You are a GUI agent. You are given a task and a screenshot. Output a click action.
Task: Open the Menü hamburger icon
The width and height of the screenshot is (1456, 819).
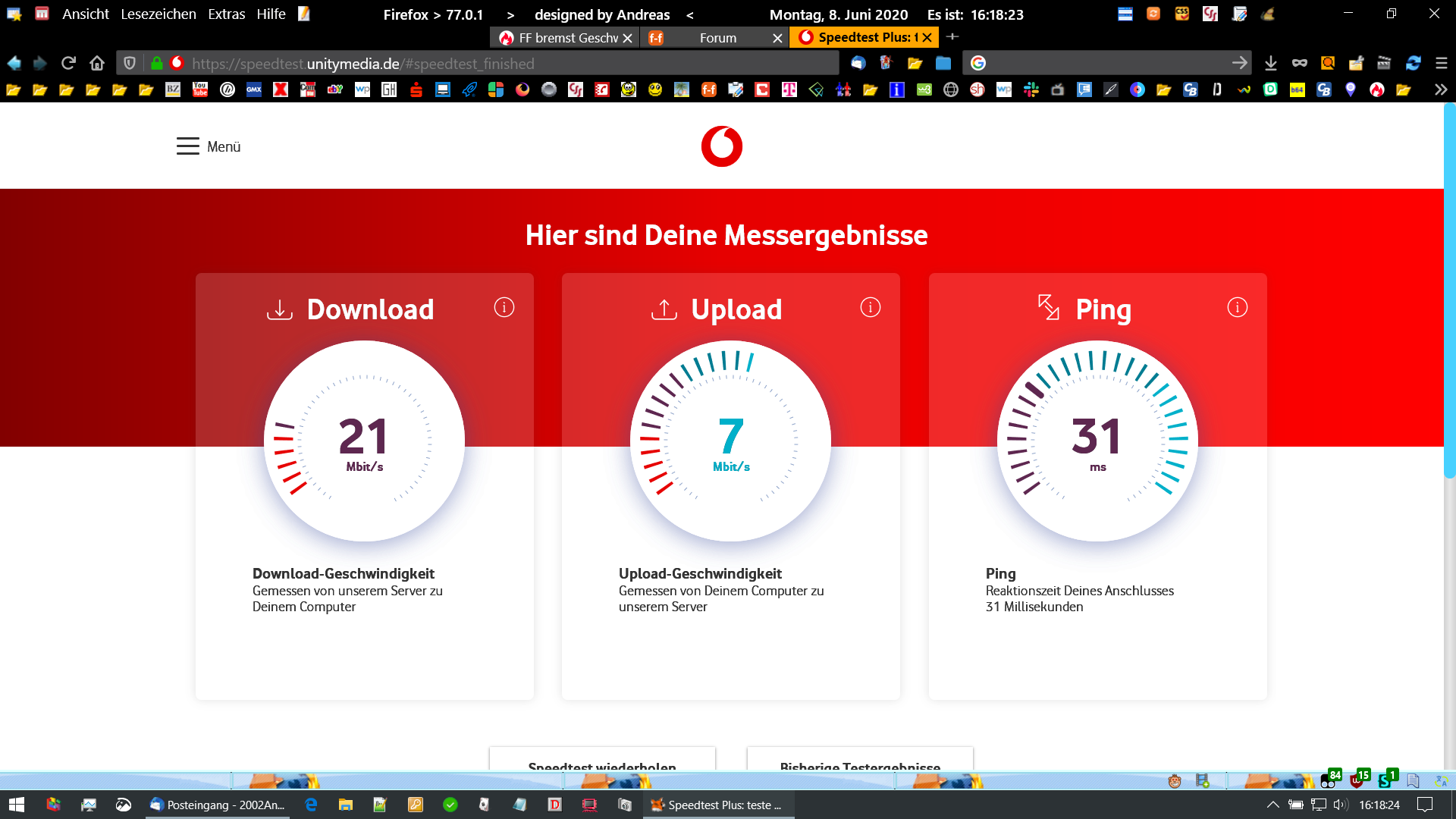pyautogui.click(x=188, y=146)
